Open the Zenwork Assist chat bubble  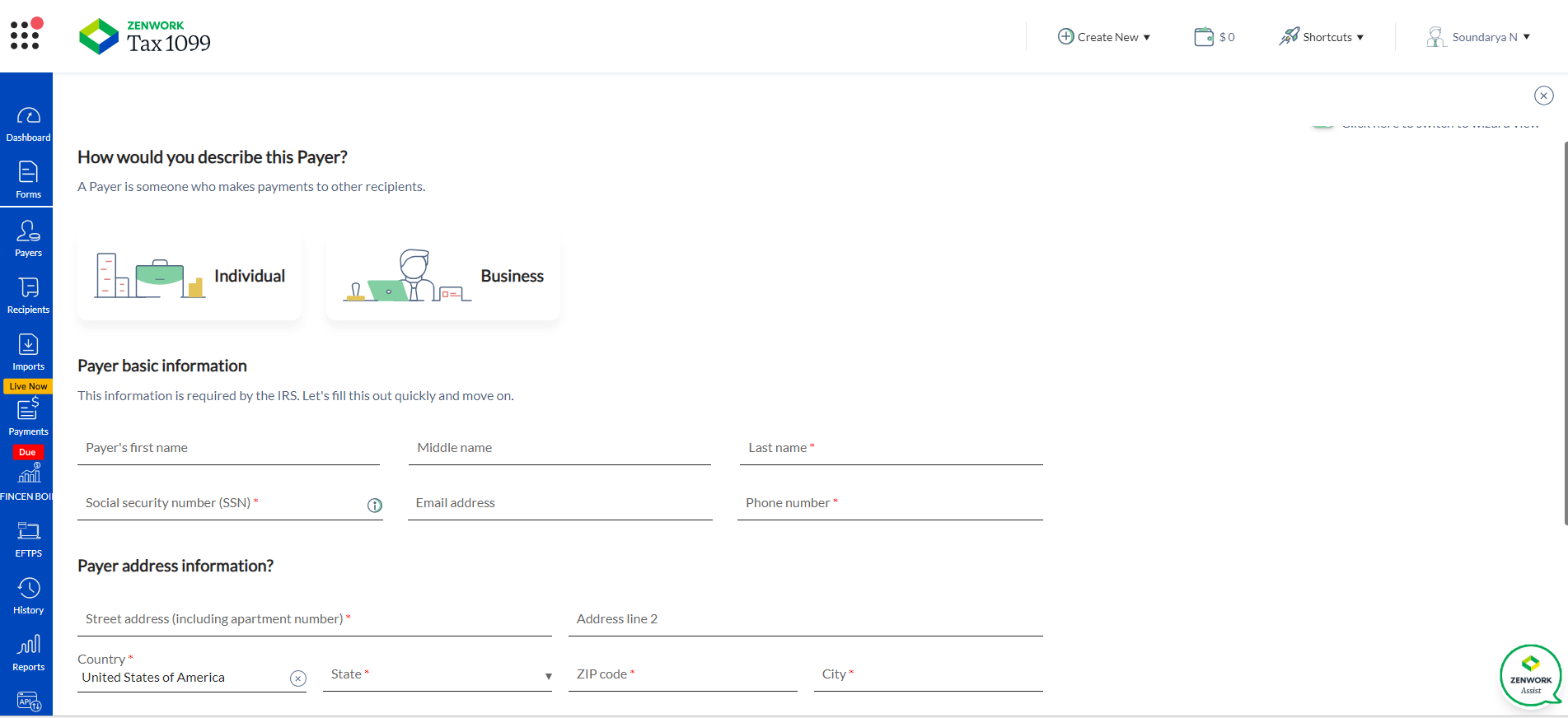pos(1531,675)
